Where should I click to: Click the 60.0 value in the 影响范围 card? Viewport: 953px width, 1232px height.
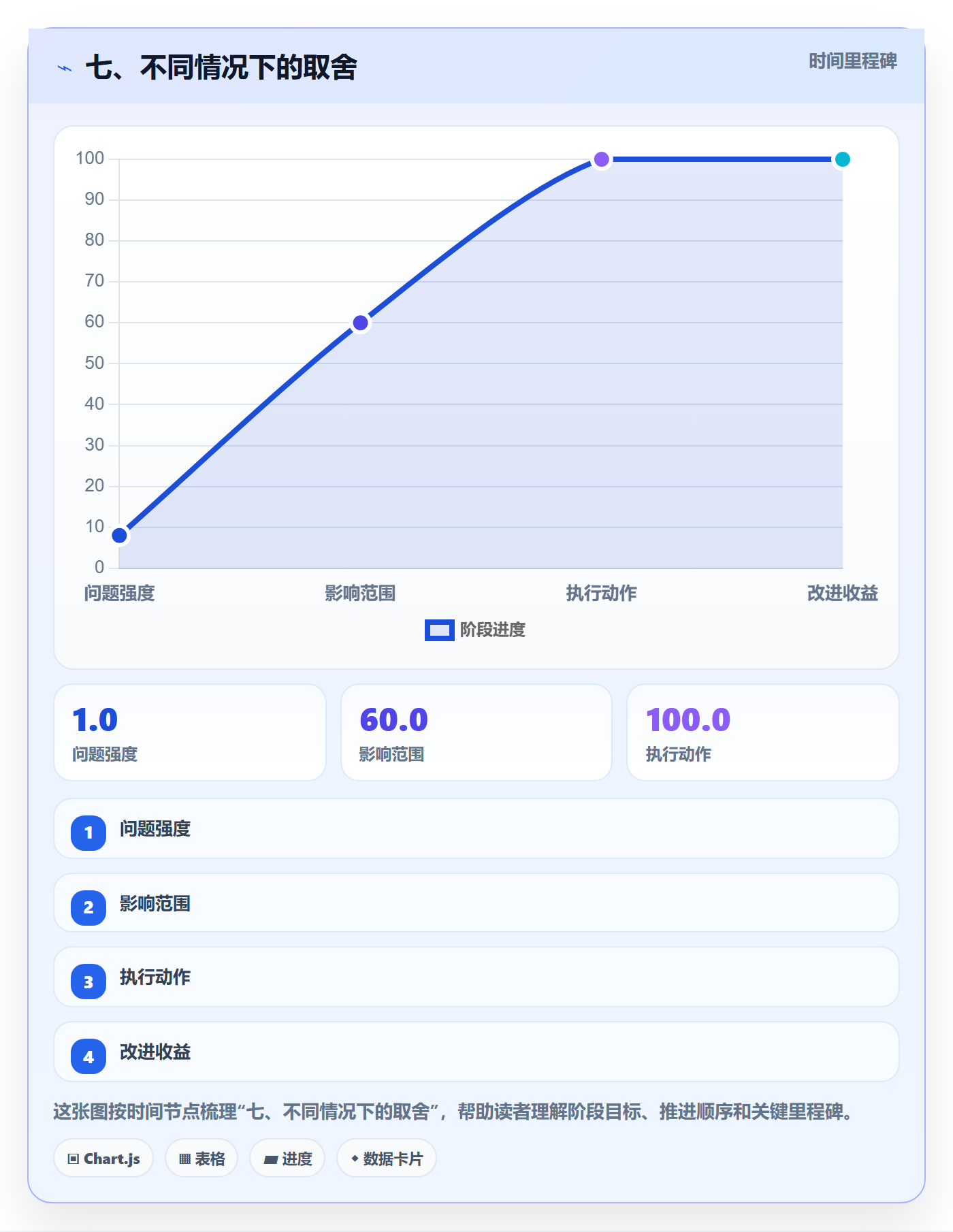pos(393,720)
